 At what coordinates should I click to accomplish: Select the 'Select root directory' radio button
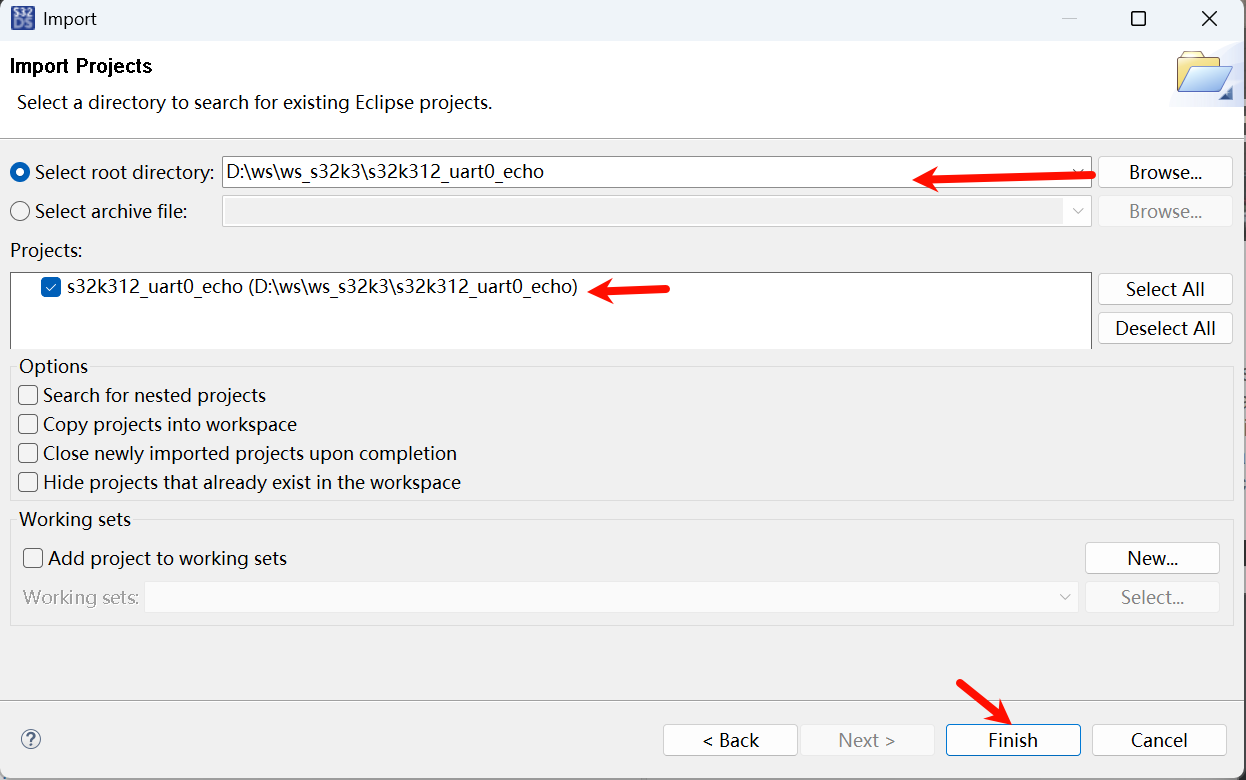[x=20, y=172]
